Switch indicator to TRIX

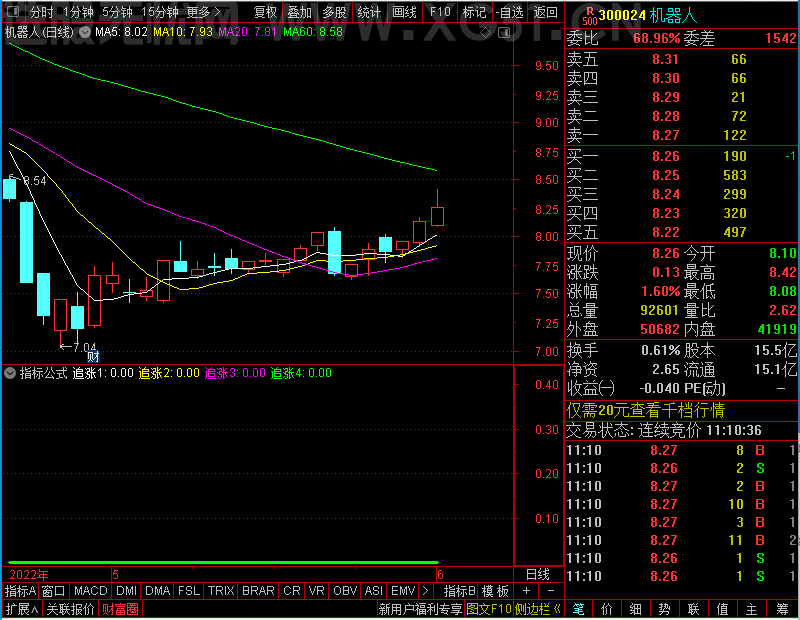(221, 591)
